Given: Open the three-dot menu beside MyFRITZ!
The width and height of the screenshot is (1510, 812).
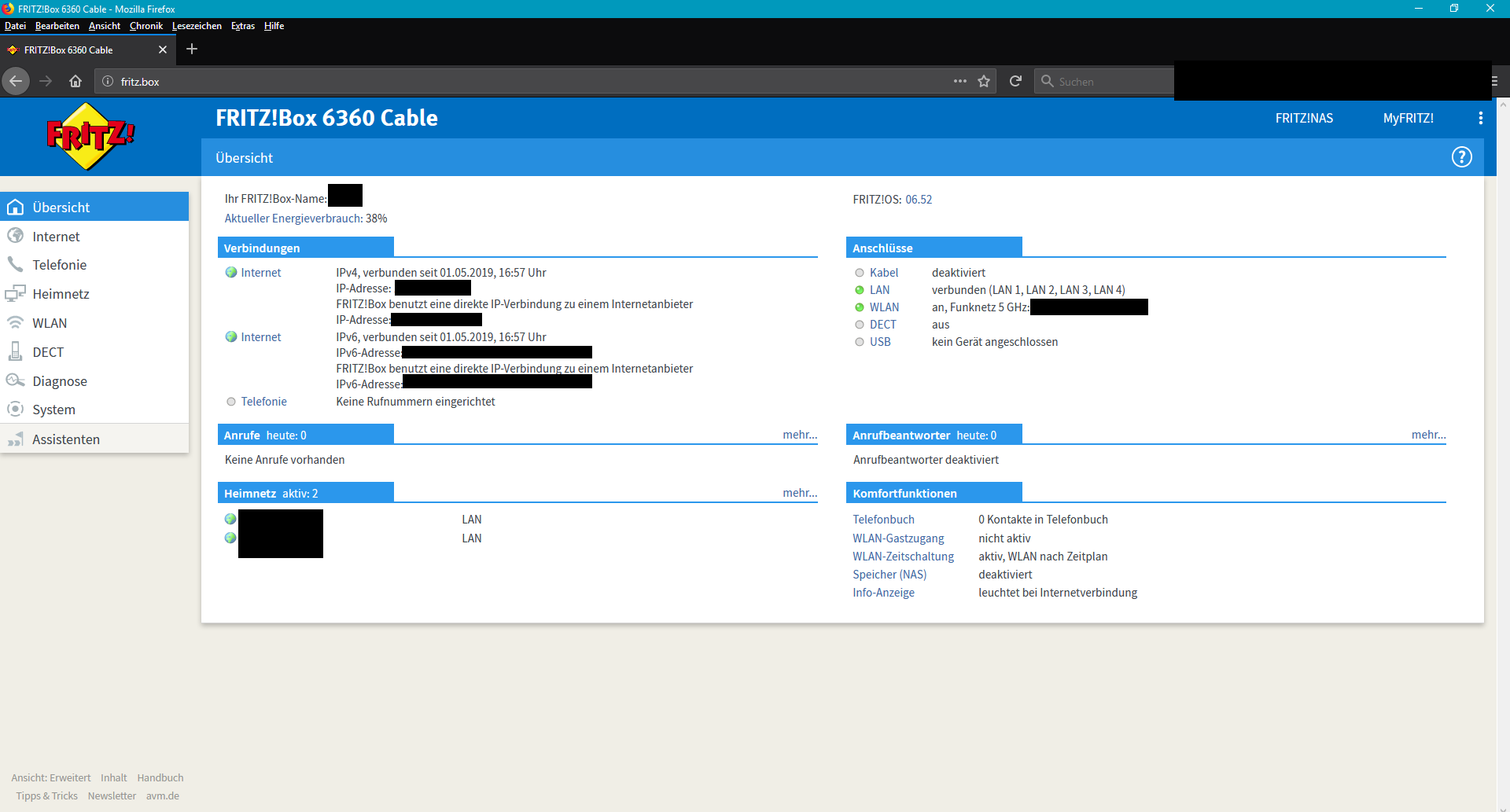Looking at the screenshot, I should point(1480,118).
